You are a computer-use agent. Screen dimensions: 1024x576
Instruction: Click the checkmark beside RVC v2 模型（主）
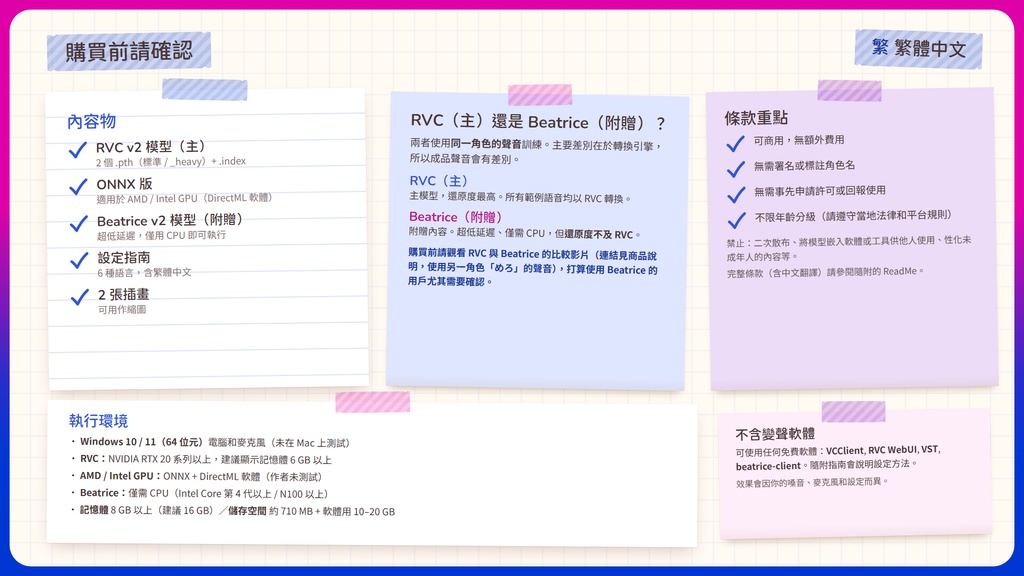click(x=78, y=151)
